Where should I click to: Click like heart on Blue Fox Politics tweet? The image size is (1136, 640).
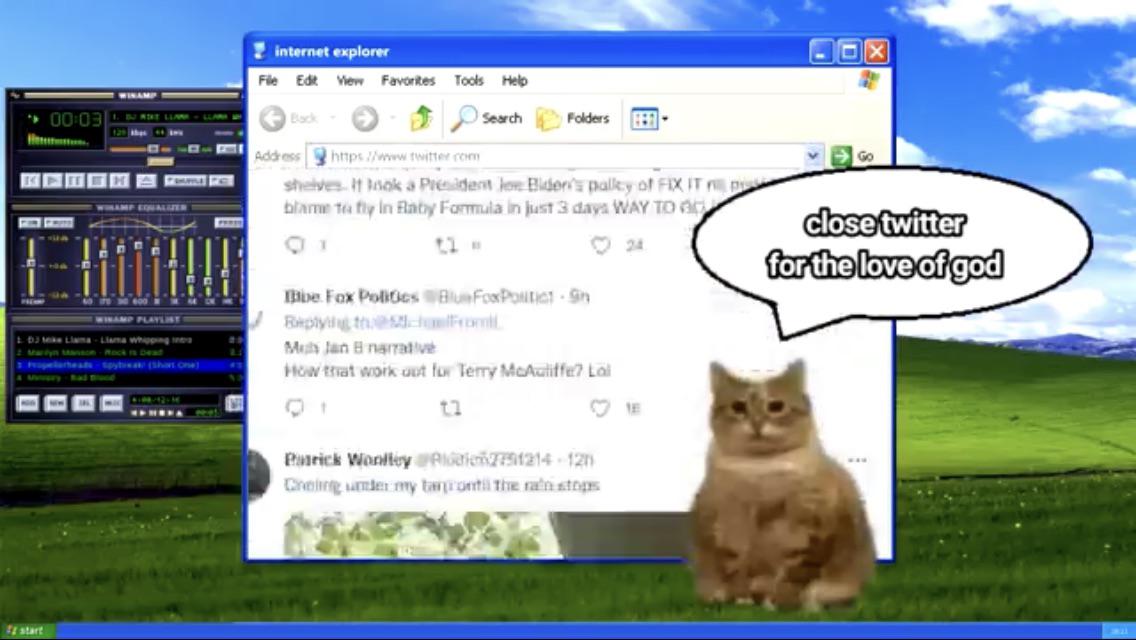tap(600, 408)
